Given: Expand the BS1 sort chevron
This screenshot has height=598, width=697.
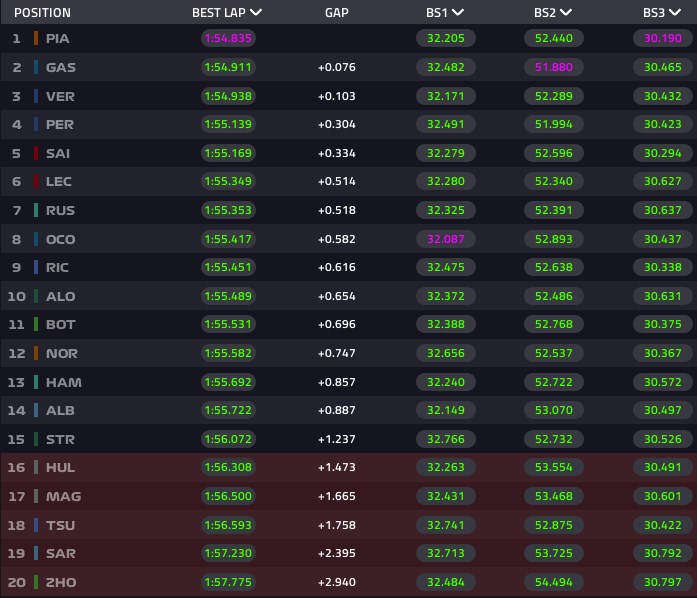Looking at the screenshot, I should coord(457,12).
